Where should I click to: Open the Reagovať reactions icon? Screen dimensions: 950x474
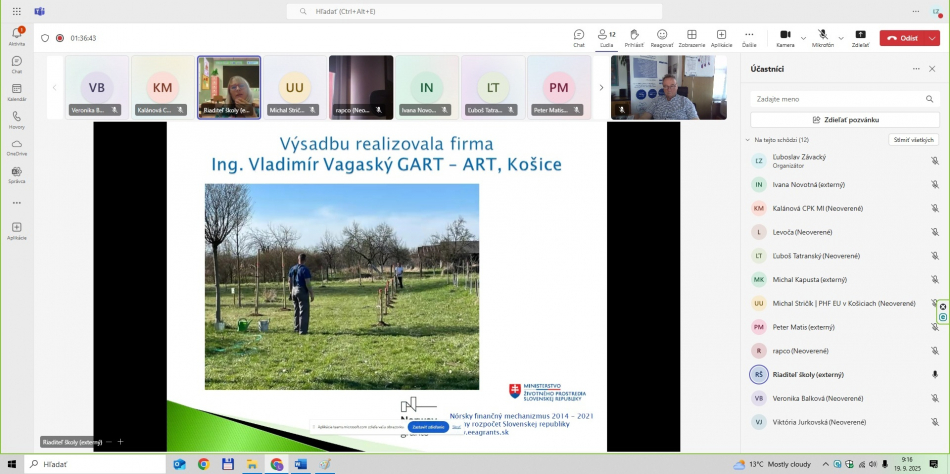662,37
